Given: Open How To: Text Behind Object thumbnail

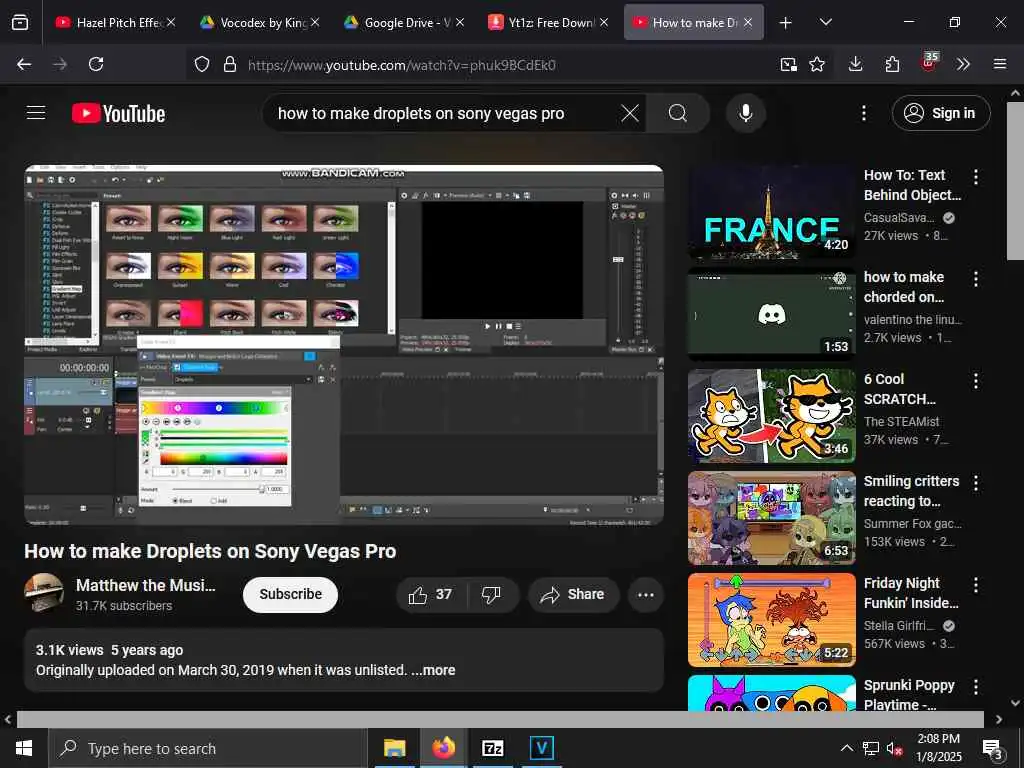Looking at the screenshot, I should coord(771,212).
